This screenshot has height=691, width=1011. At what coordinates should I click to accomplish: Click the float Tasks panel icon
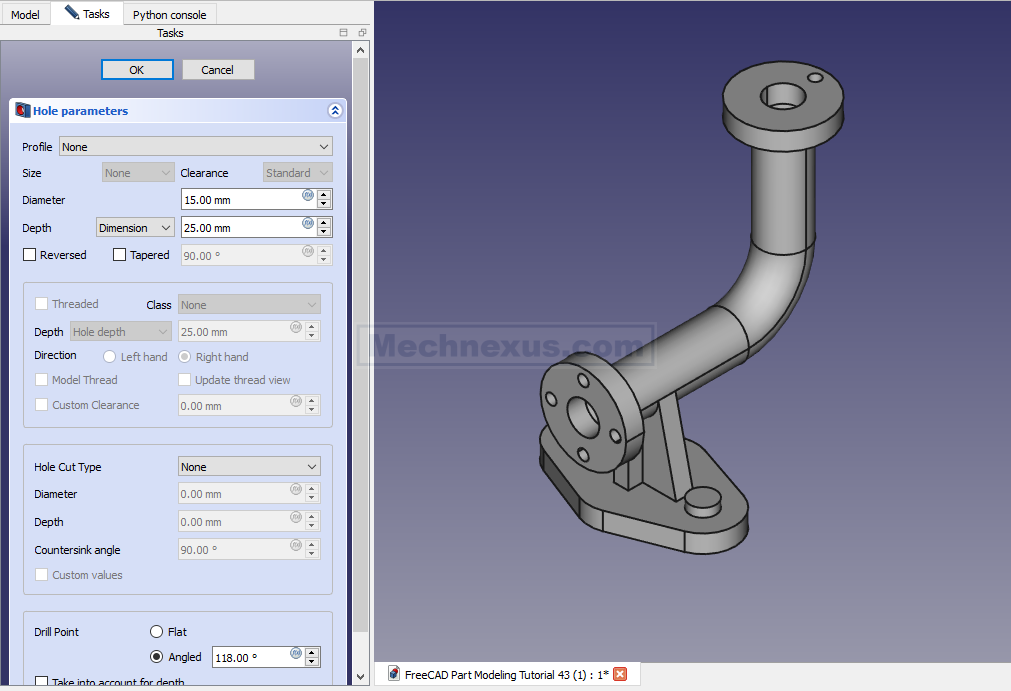(362, 33)
